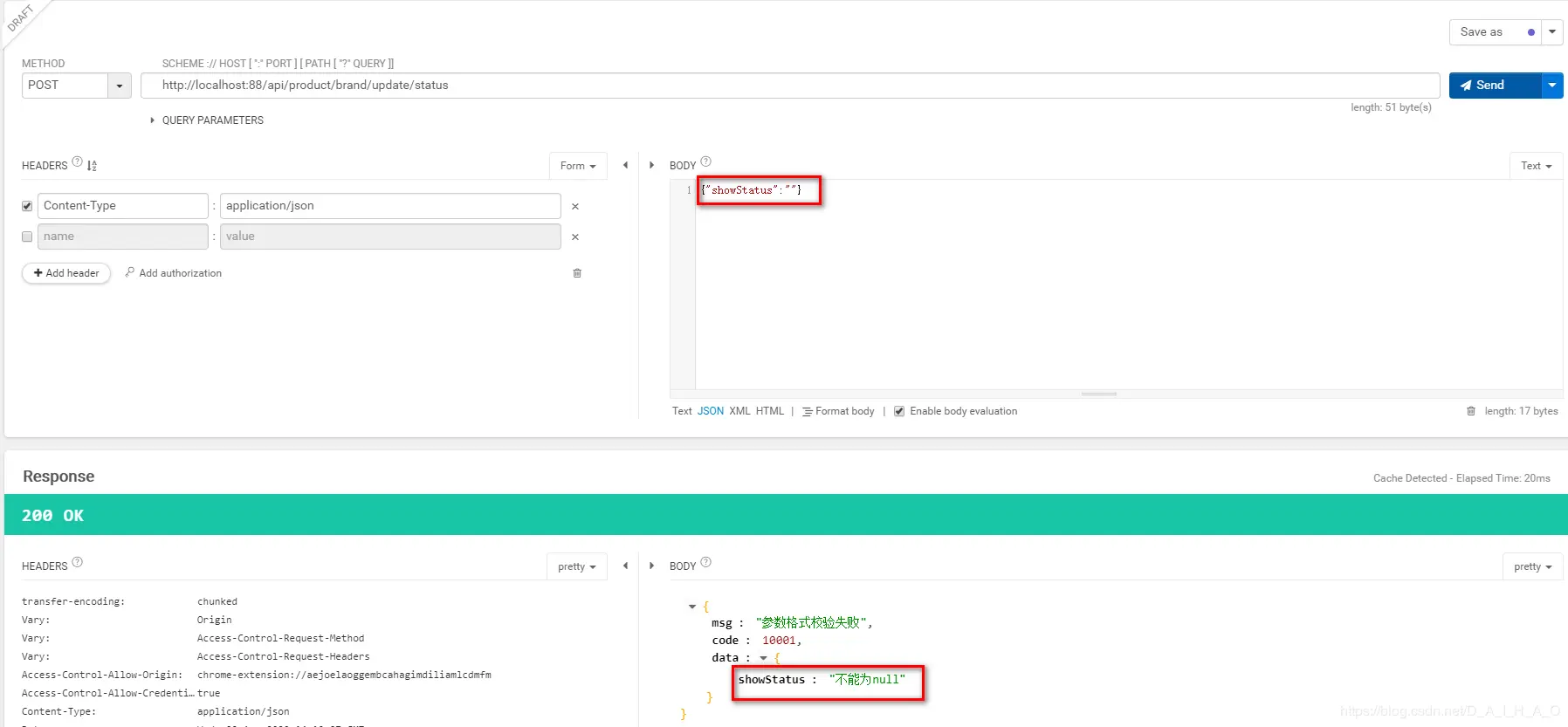Expand the QUERY PARAMETERS section
The image size is (1568, 727).
click(207, 120)
